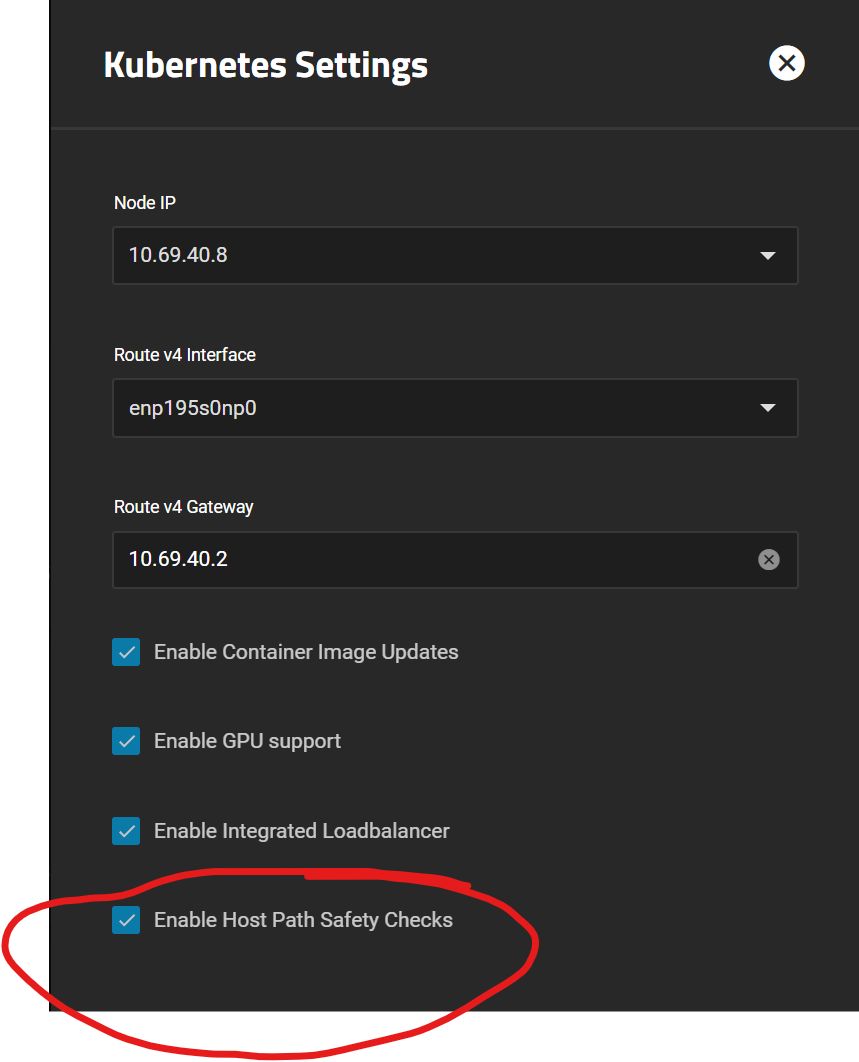
Task: Click the "Node IP" field label
Action: click(145, 203)
